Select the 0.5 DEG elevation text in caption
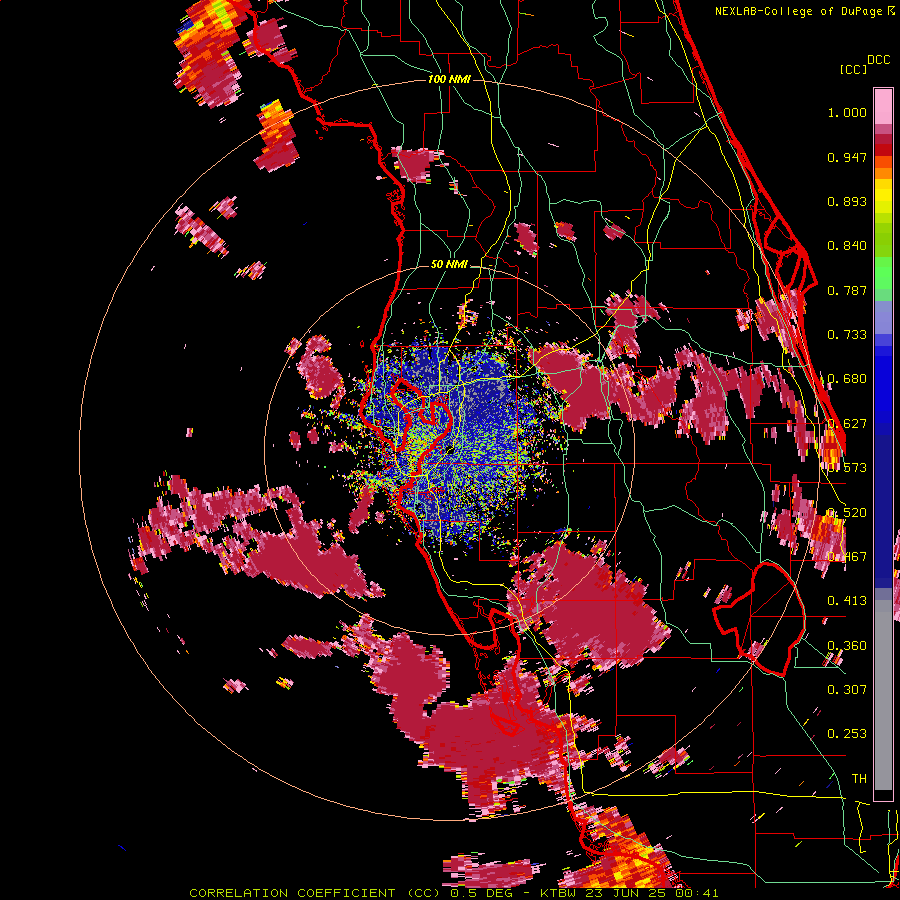The image size is (900, 900). [483, 893]
